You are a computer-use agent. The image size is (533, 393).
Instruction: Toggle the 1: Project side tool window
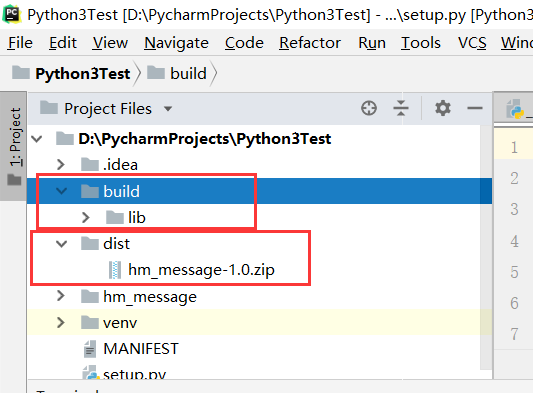tap(15, 146)
